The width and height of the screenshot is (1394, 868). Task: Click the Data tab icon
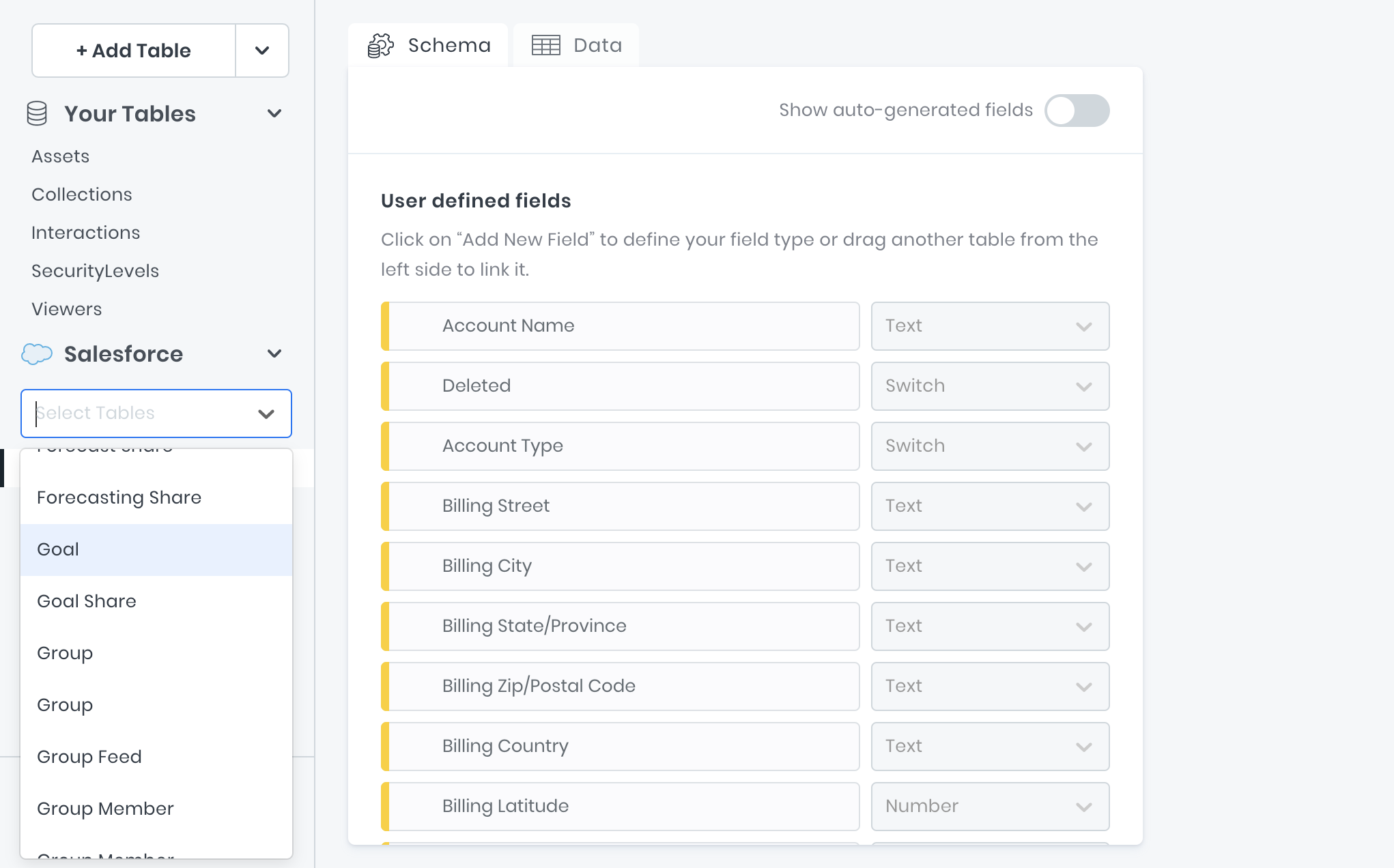coord(544,44)
